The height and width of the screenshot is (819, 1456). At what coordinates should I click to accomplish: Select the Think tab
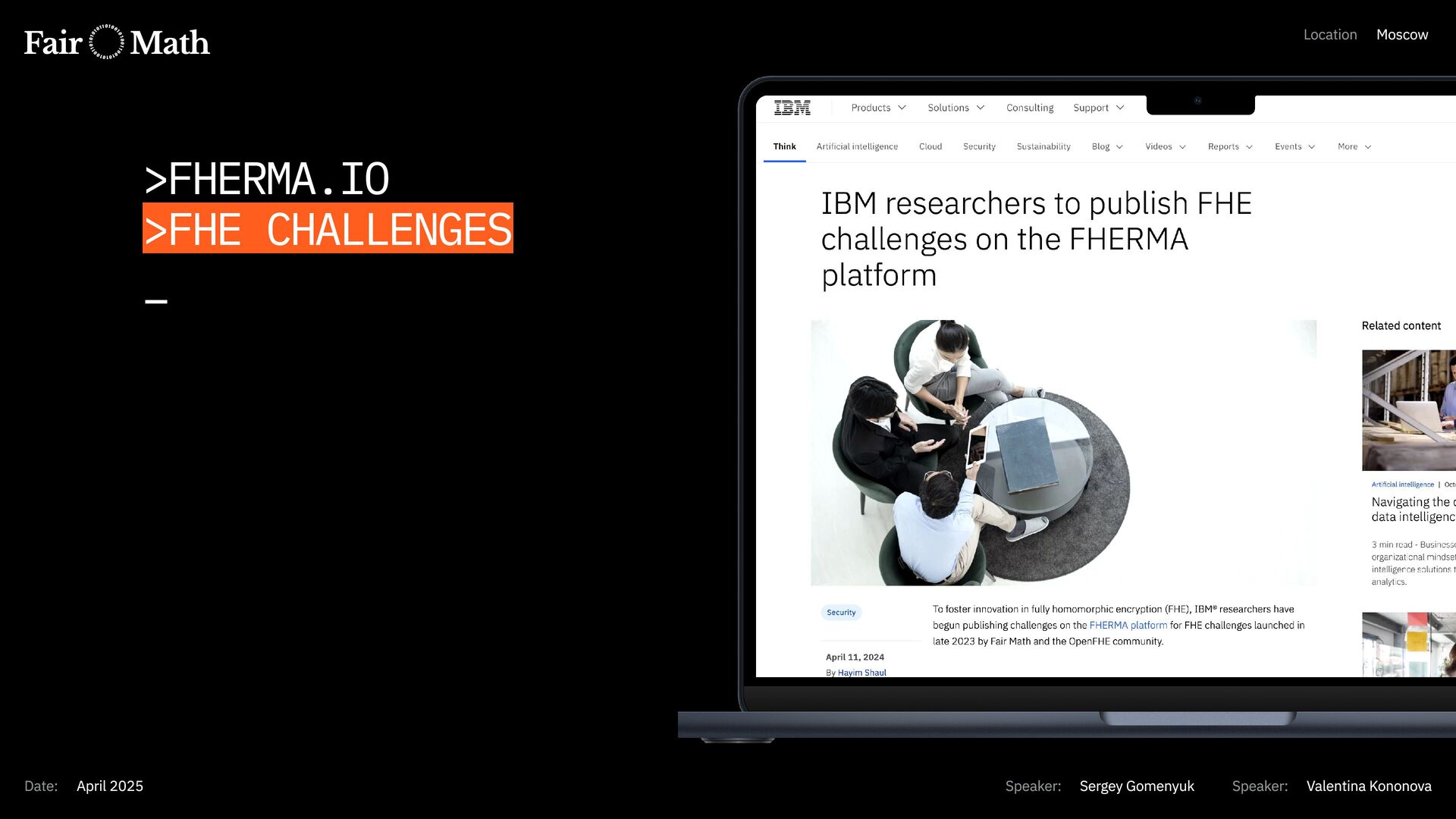(784, 146)
